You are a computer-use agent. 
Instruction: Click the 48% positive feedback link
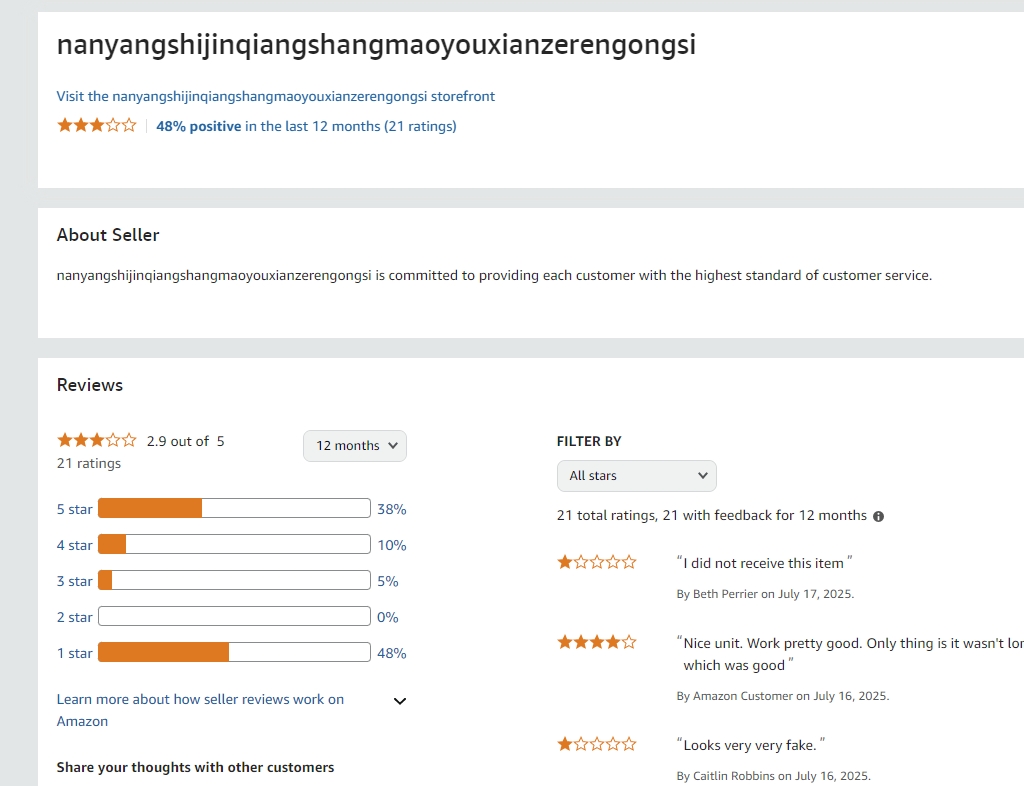[198, 126]
